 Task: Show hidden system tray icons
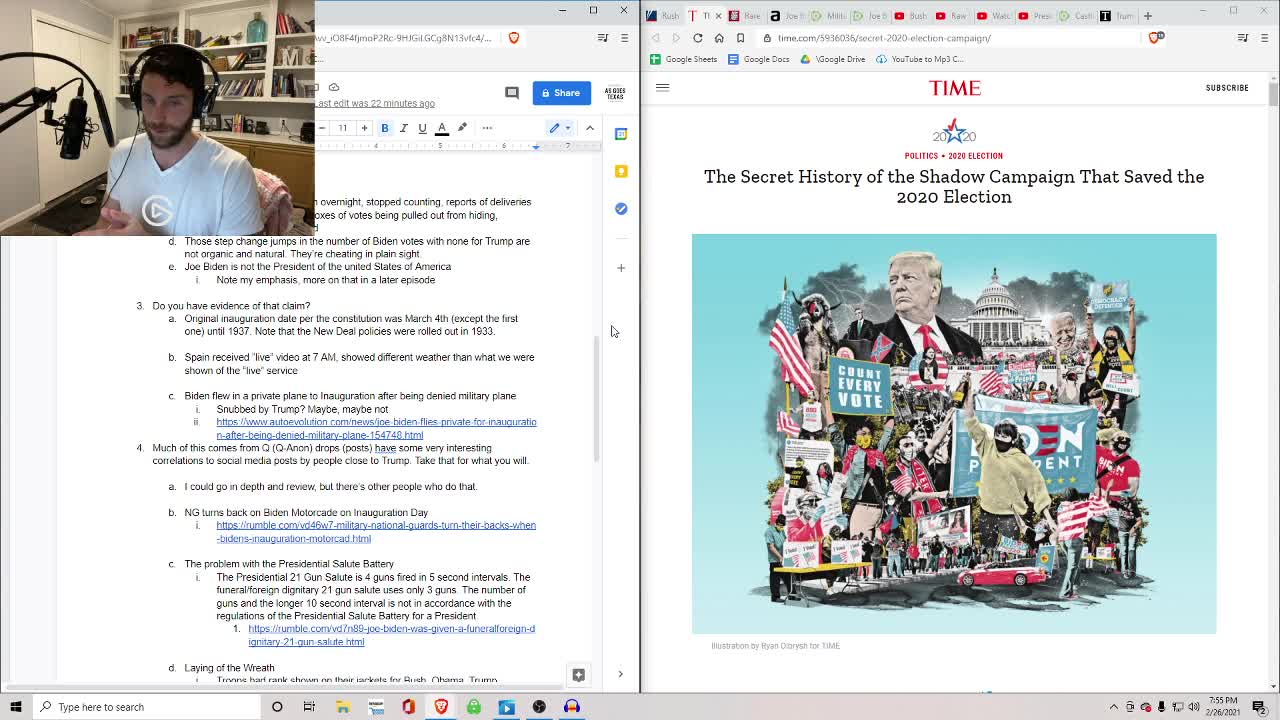tap(1114, 707)
